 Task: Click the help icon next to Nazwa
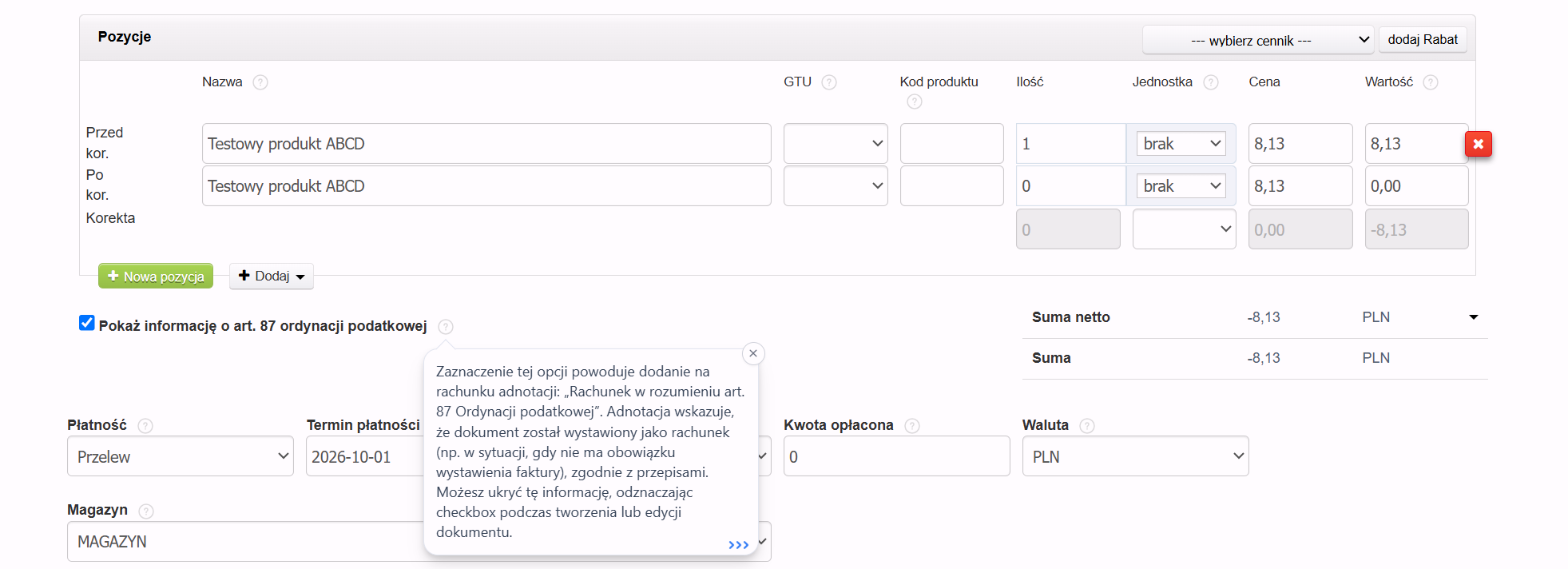pos(260,82)
